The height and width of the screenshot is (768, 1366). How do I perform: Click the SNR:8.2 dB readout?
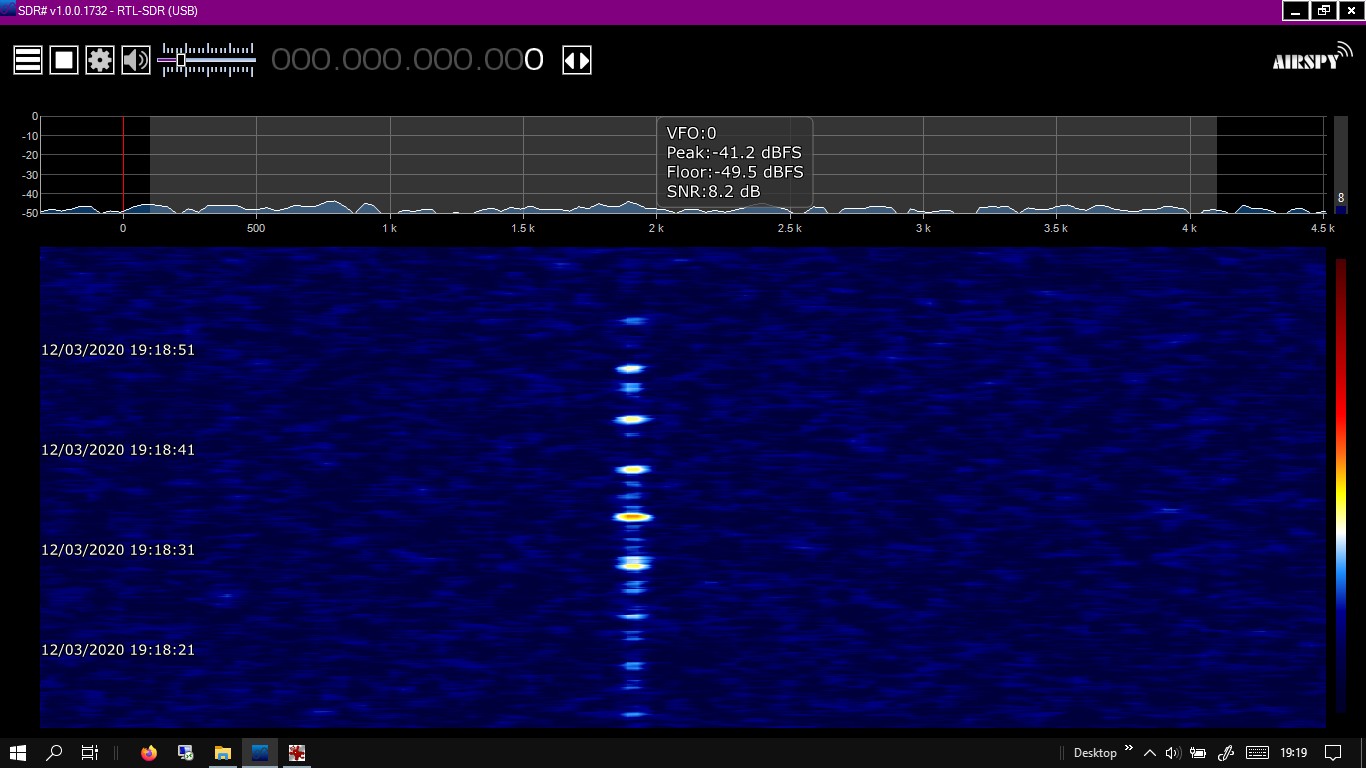click(x=713, y=191)
